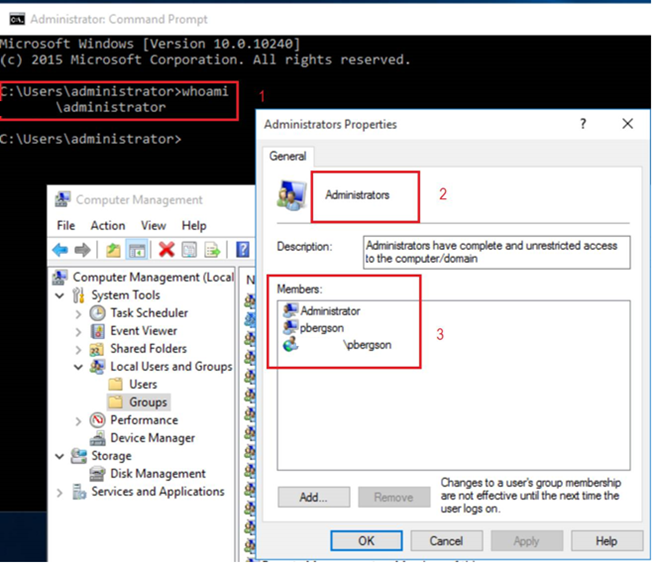Image resolution: width=654 pixels, height=563 pixels.
Task: Select Event Viewer in the tree
Action: pyautogui.click(x=143, y=331)
